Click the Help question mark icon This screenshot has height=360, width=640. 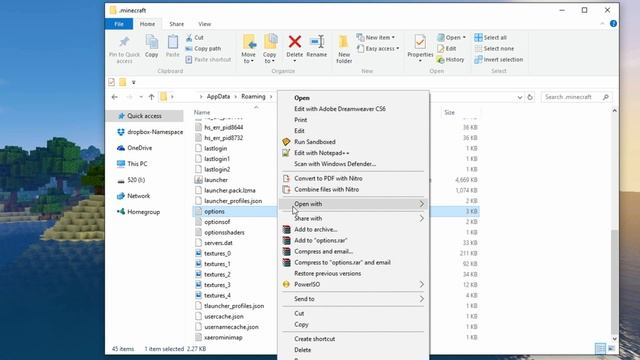(613, 24)
